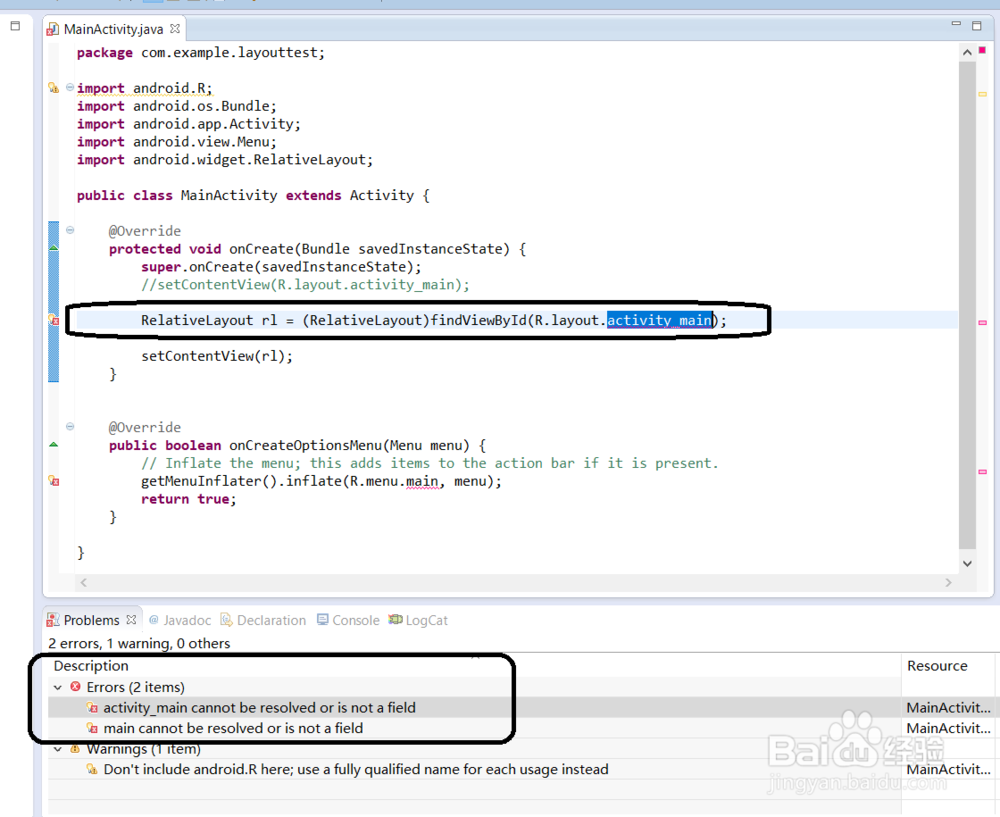Click error marker on RelativeLayout line
Viewport: 1000px width, 817px height.
pyautogui.click(x=54, y=320)
